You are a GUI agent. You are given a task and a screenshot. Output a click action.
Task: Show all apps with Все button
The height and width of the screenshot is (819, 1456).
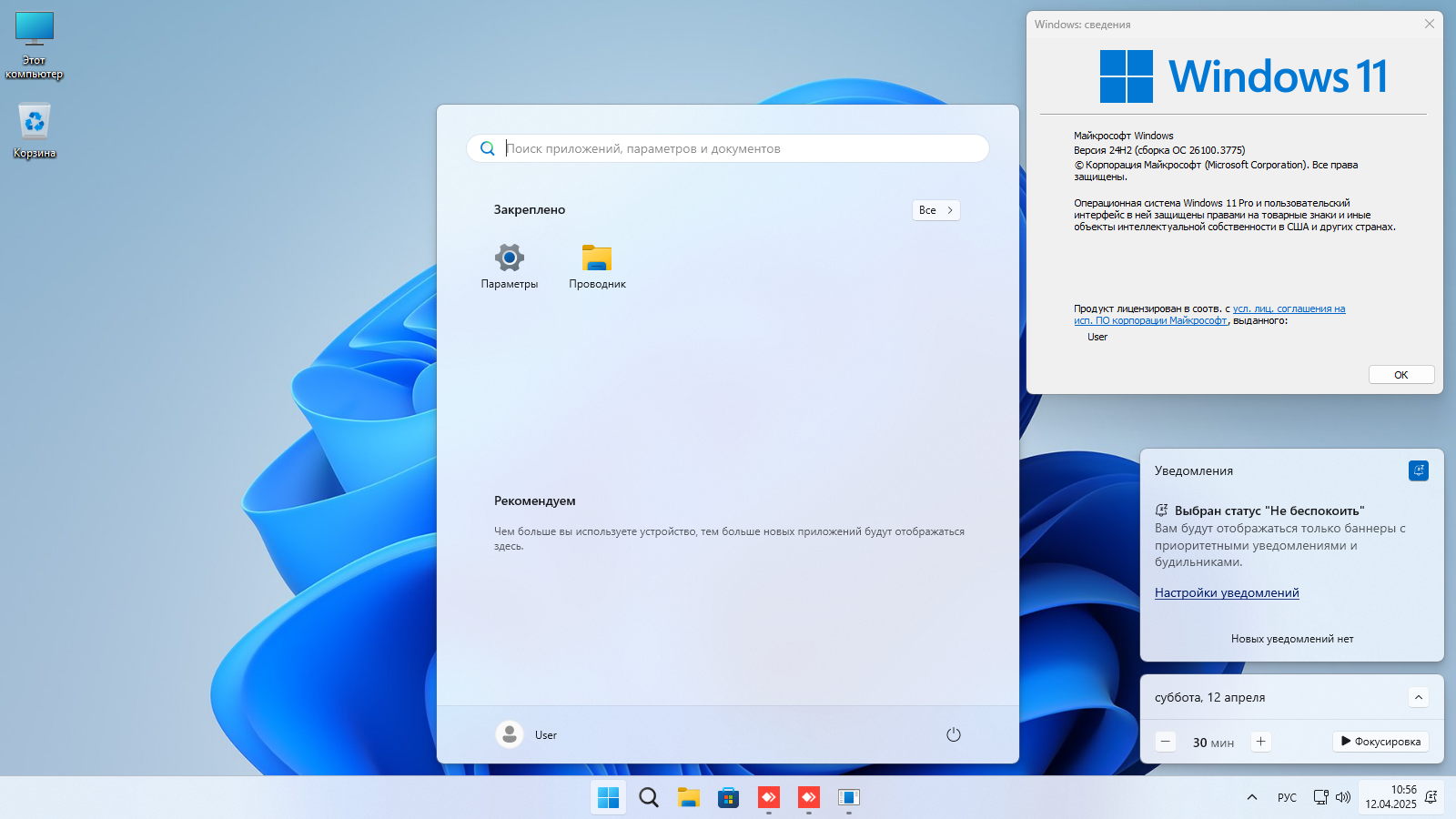coord(935,210)
